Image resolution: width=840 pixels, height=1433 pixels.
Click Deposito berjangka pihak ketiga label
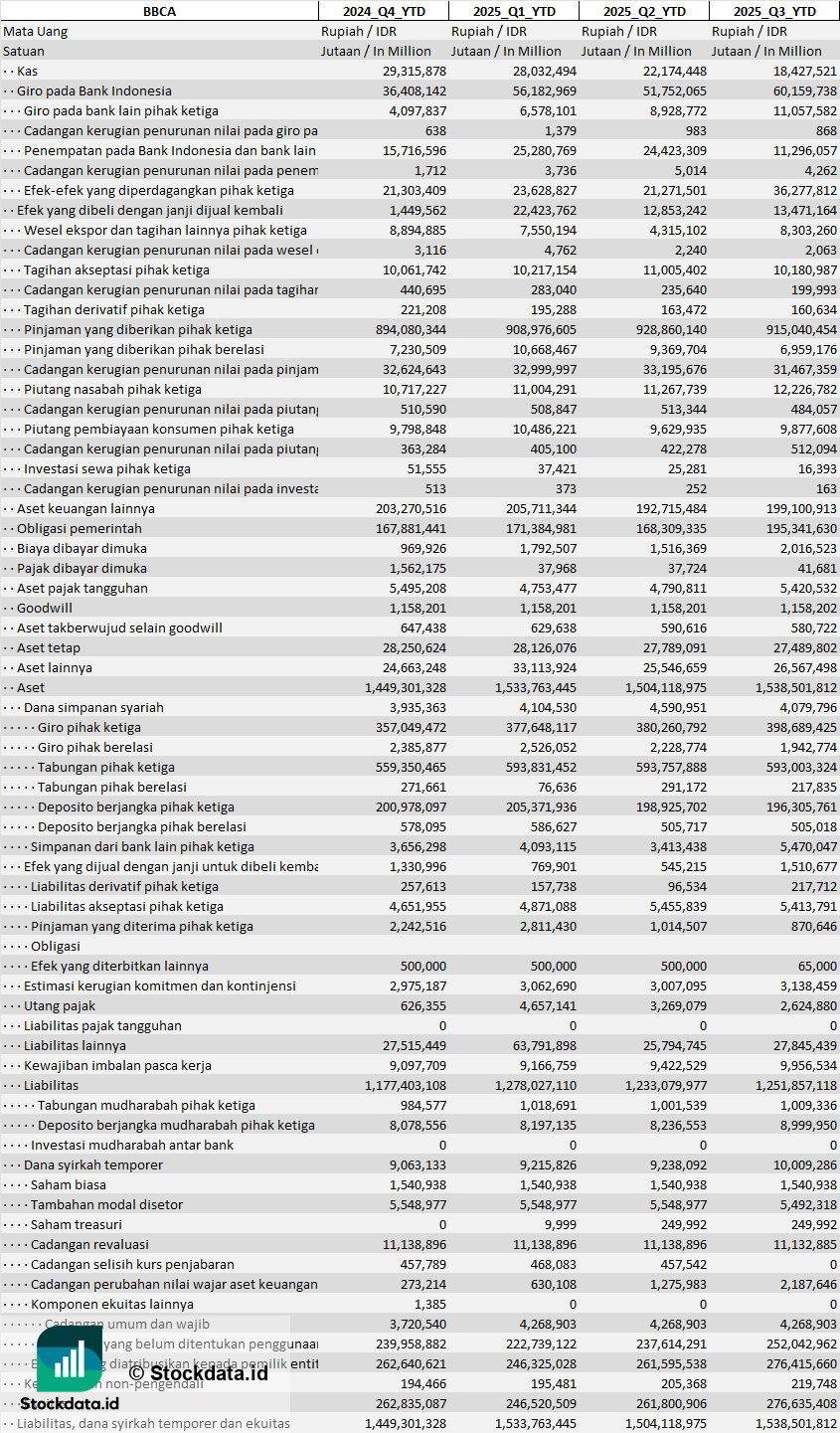[136, 806]
